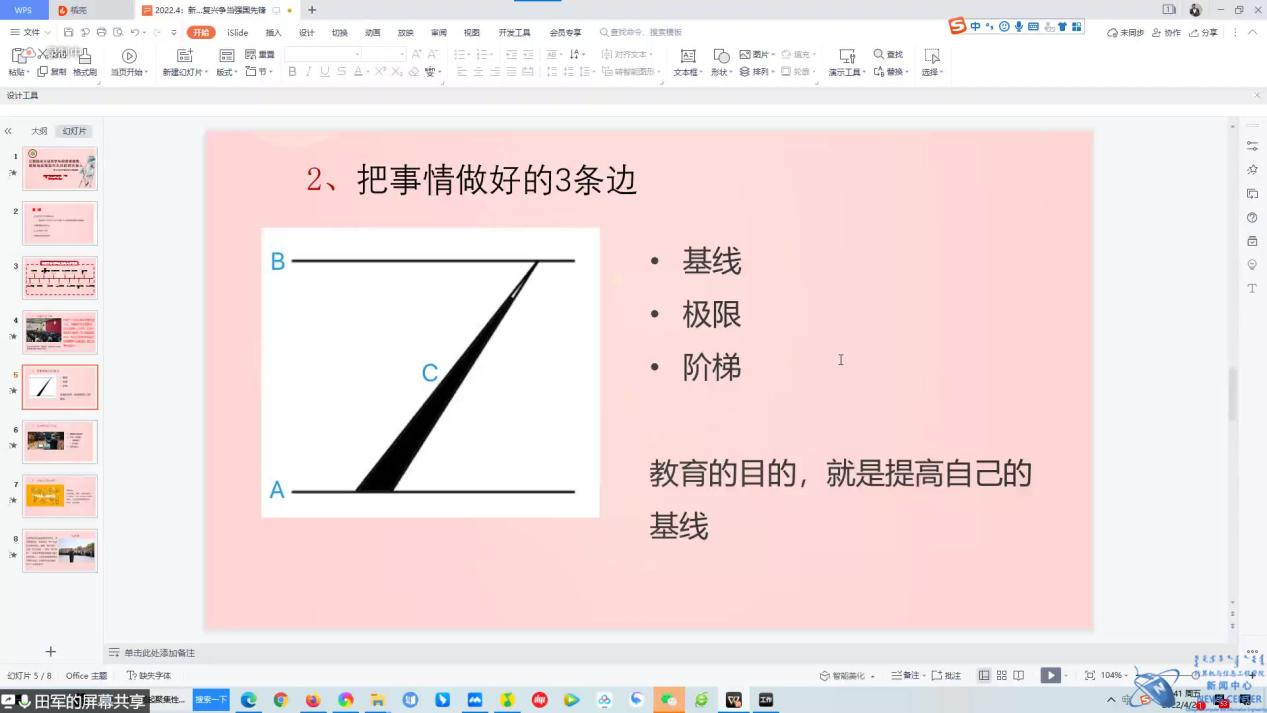Click the Share (分享) button
This screenshot has height=713, width=1267.
1205,33
